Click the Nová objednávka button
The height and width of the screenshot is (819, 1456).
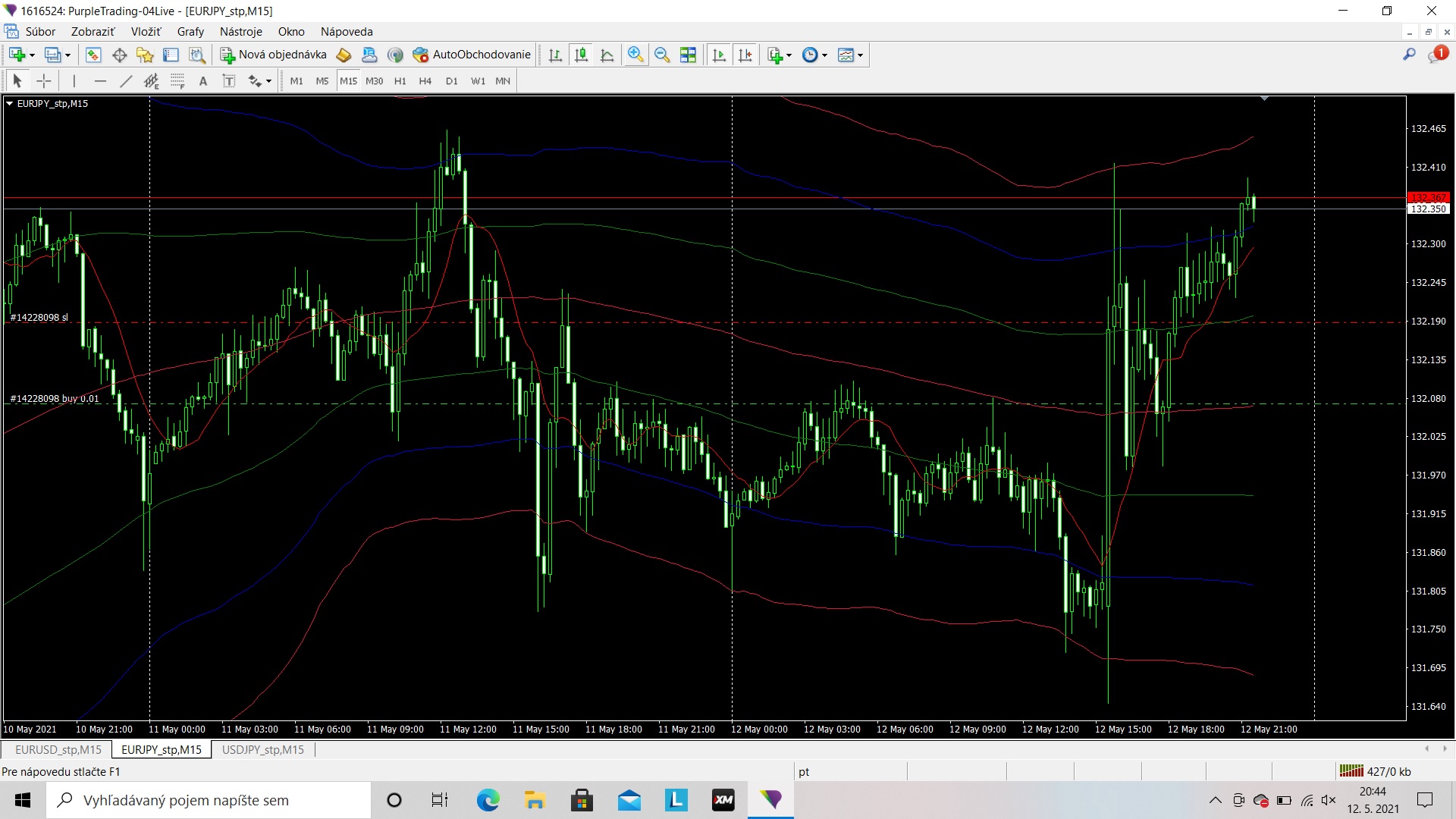pyautogui.click(x=273, y=55)
